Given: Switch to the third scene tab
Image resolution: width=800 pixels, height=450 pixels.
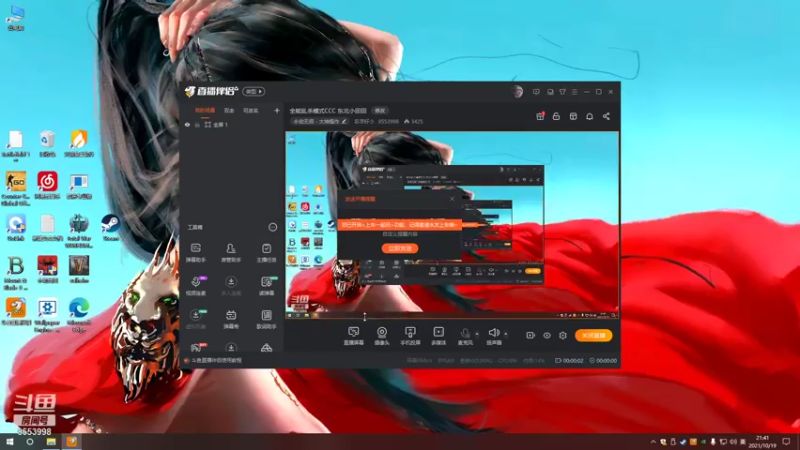Looking at the screenshot, I should click(x=251, y=110).
